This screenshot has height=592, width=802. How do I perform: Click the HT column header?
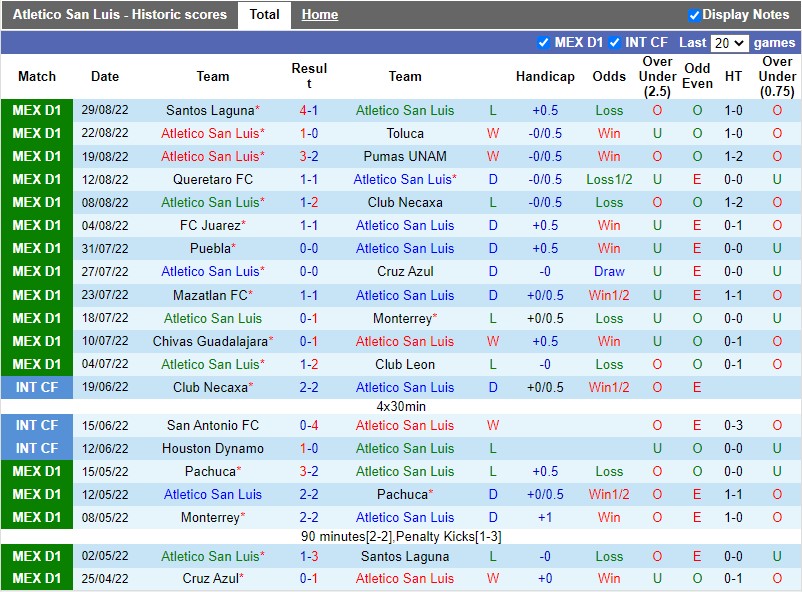coord(733,77)
